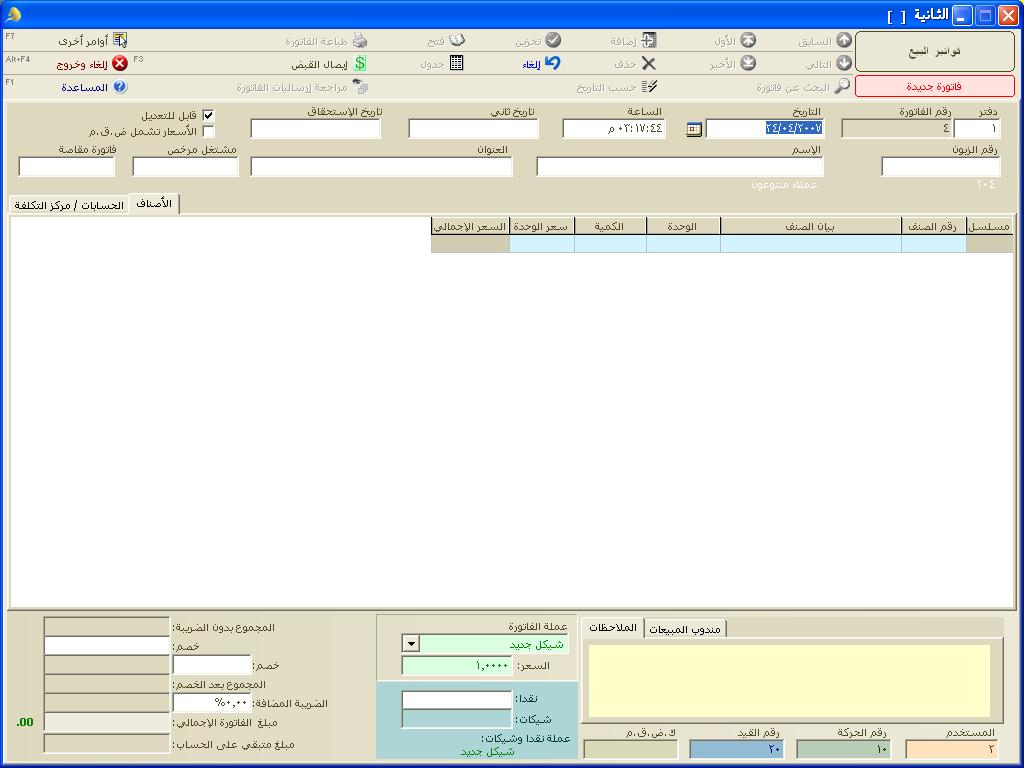The width and height of the screenshot is (1024, 768).
Task: Click the invoice currency field showing شيكل جديد
Action: [x=493, y=645]
